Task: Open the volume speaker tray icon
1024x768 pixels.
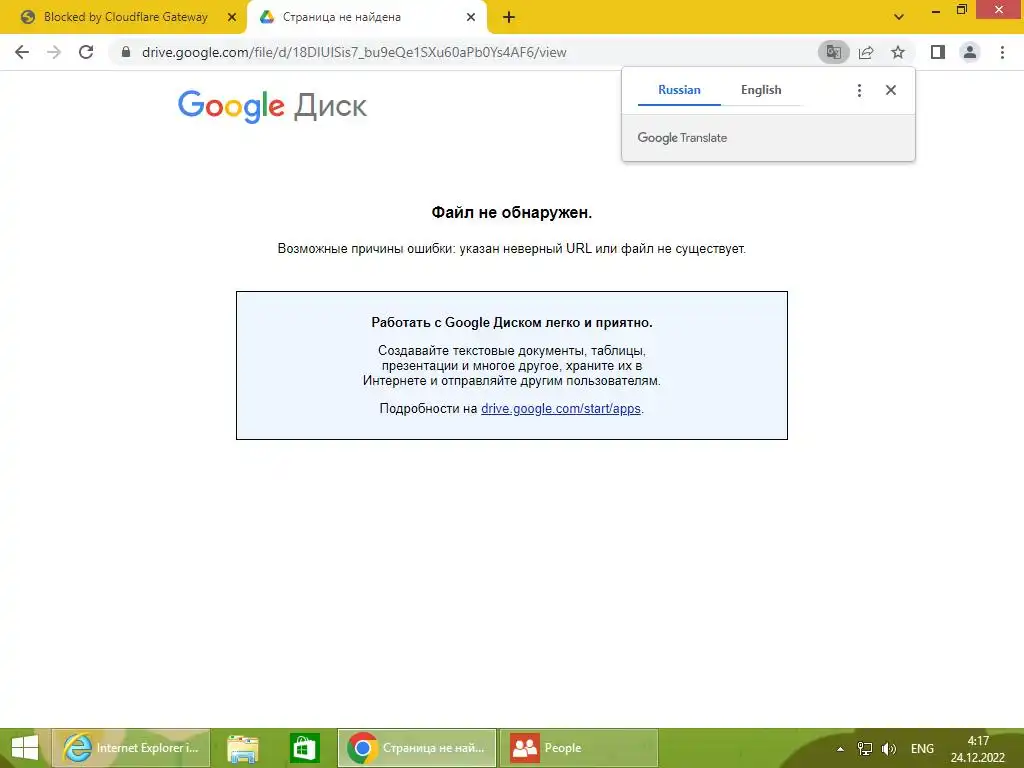Action: point(889,748)
